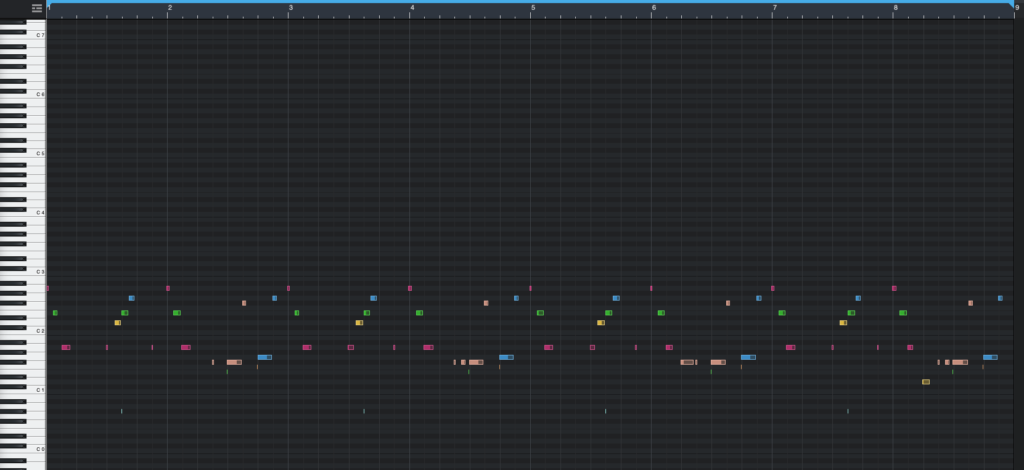
Task: Click bar 2 on the timeline ruler
Action: [168, 10]
